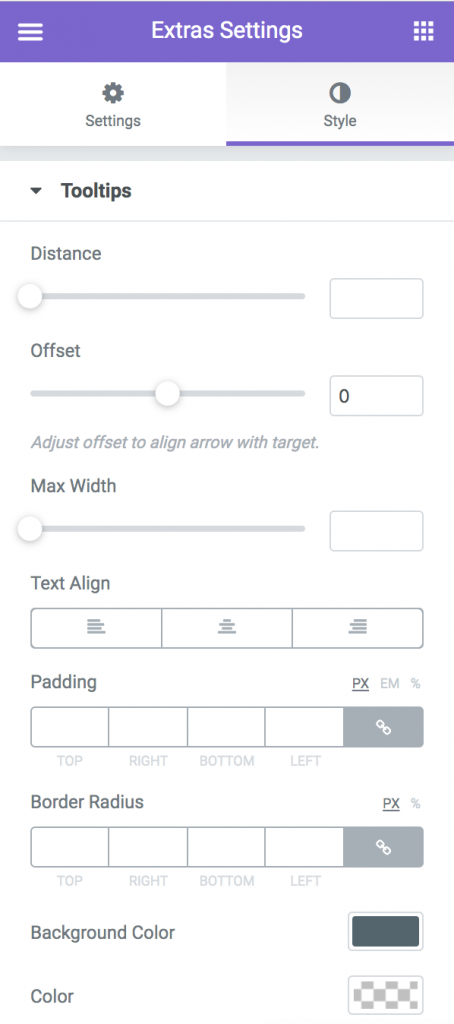Toggle Border Radius linked values chain icon
This screenshot has width=454, height=1024.
click(383, 847)
